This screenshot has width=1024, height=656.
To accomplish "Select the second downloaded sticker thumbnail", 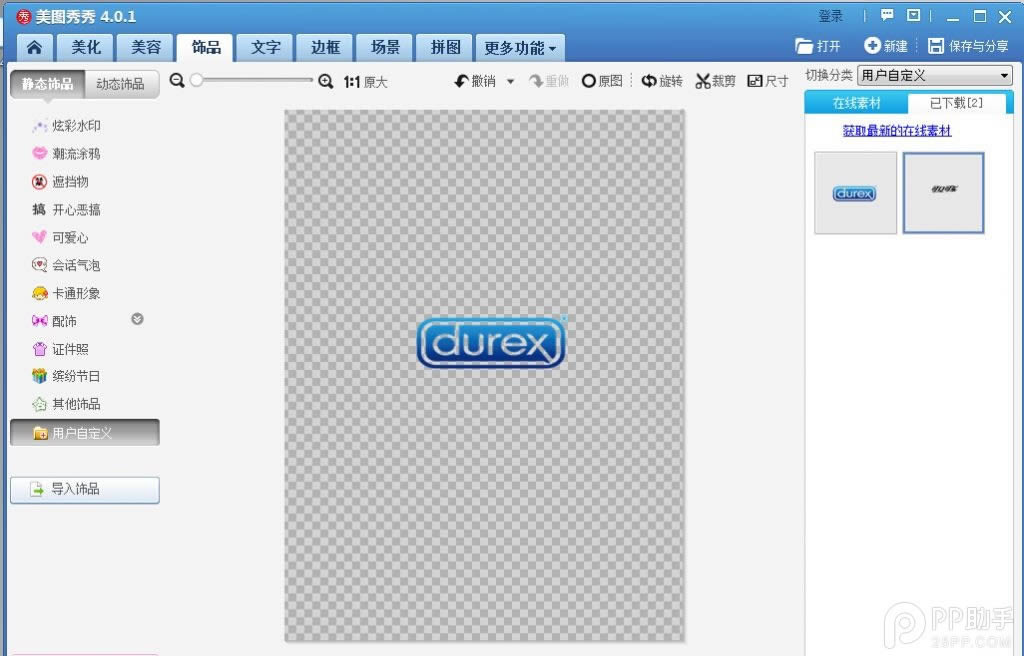I will pos(943,193).
